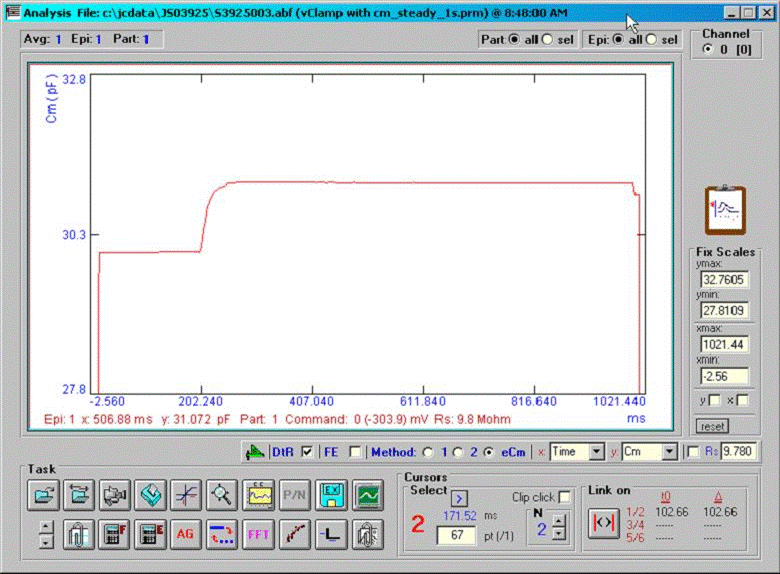
Task: Click the 1/2 cursor pair label
Action: [x=635, y=512]
